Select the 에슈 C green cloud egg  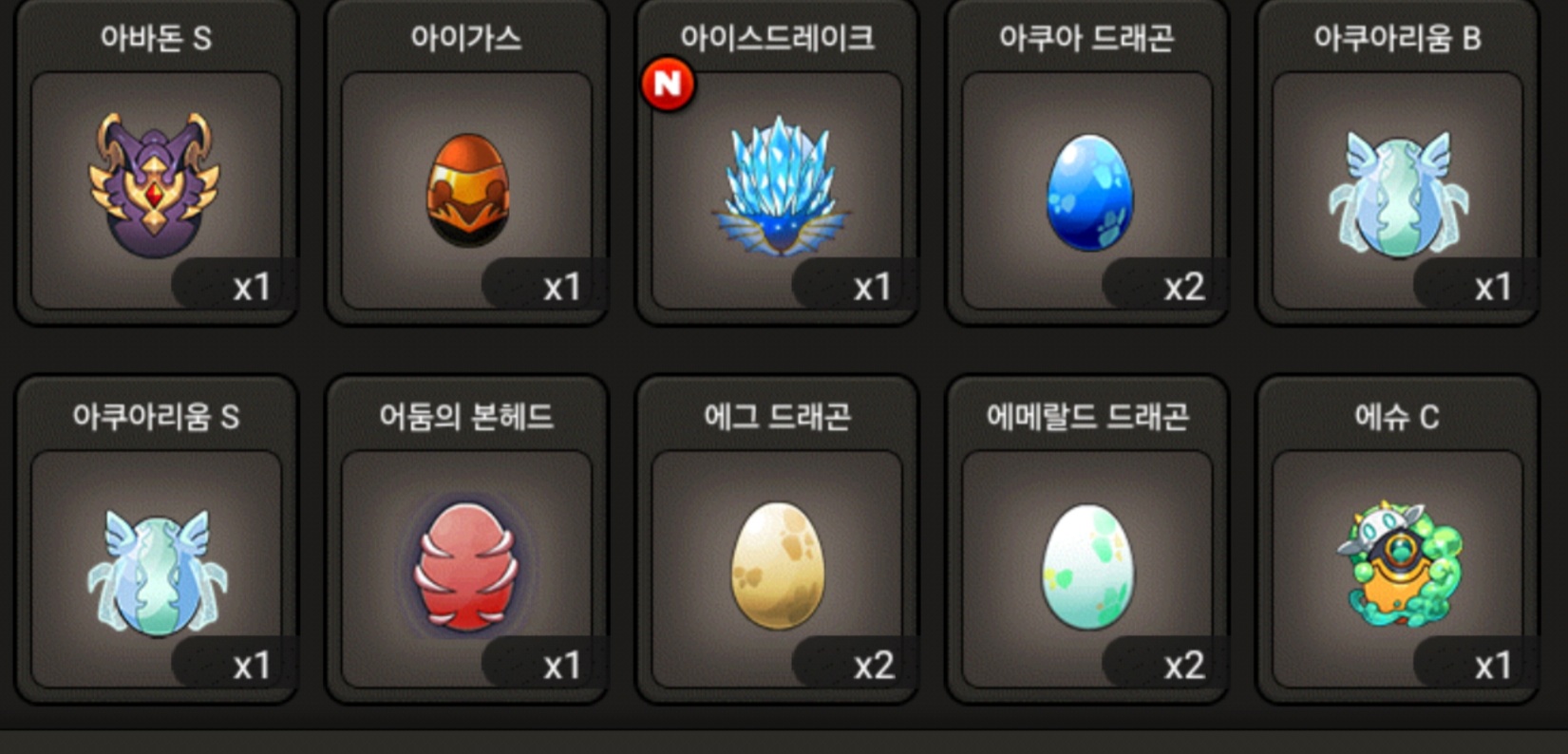1399,564
